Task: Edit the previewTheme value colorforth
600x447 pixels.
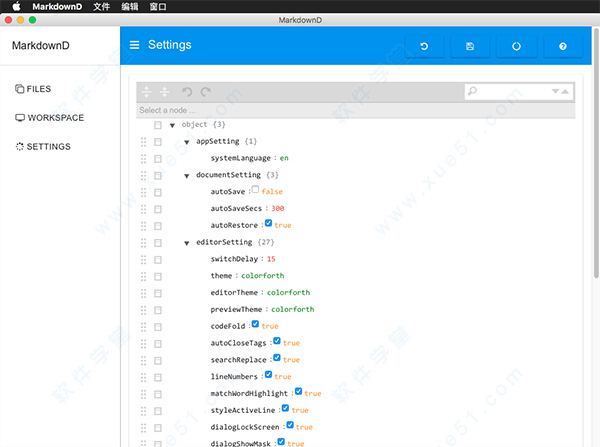Action: click(293, 310)
